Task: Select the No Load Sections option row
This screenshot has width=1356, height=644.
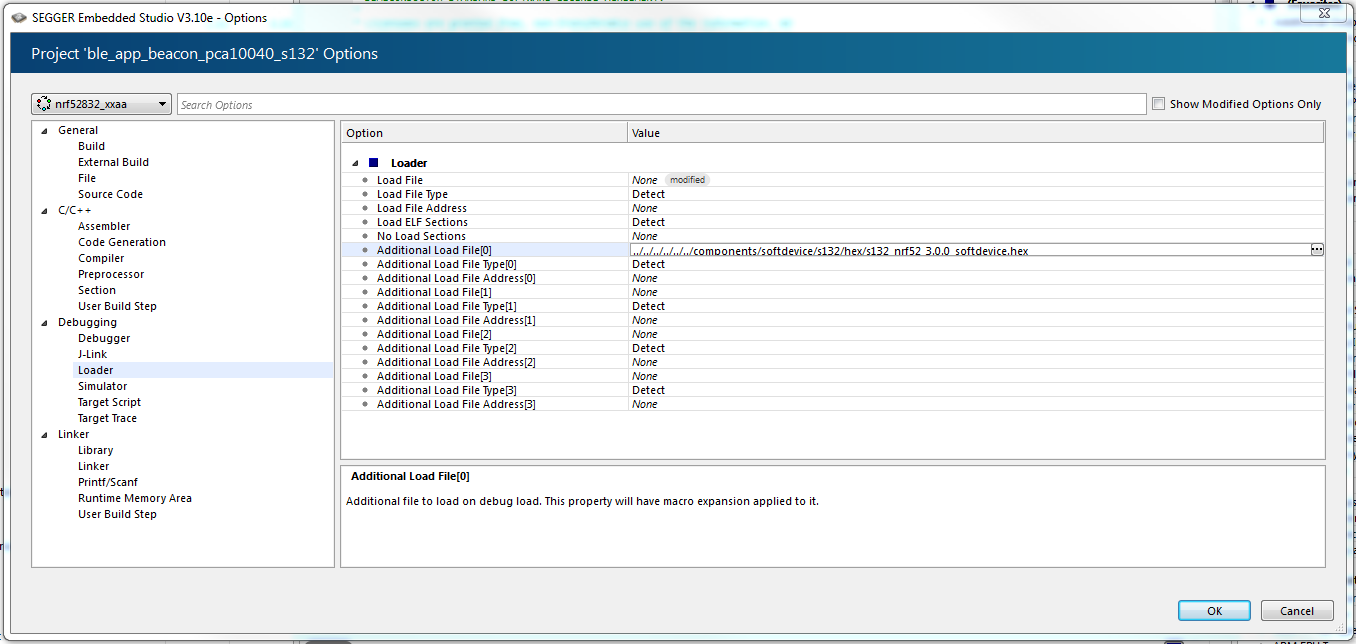Action: coord(832,236)
